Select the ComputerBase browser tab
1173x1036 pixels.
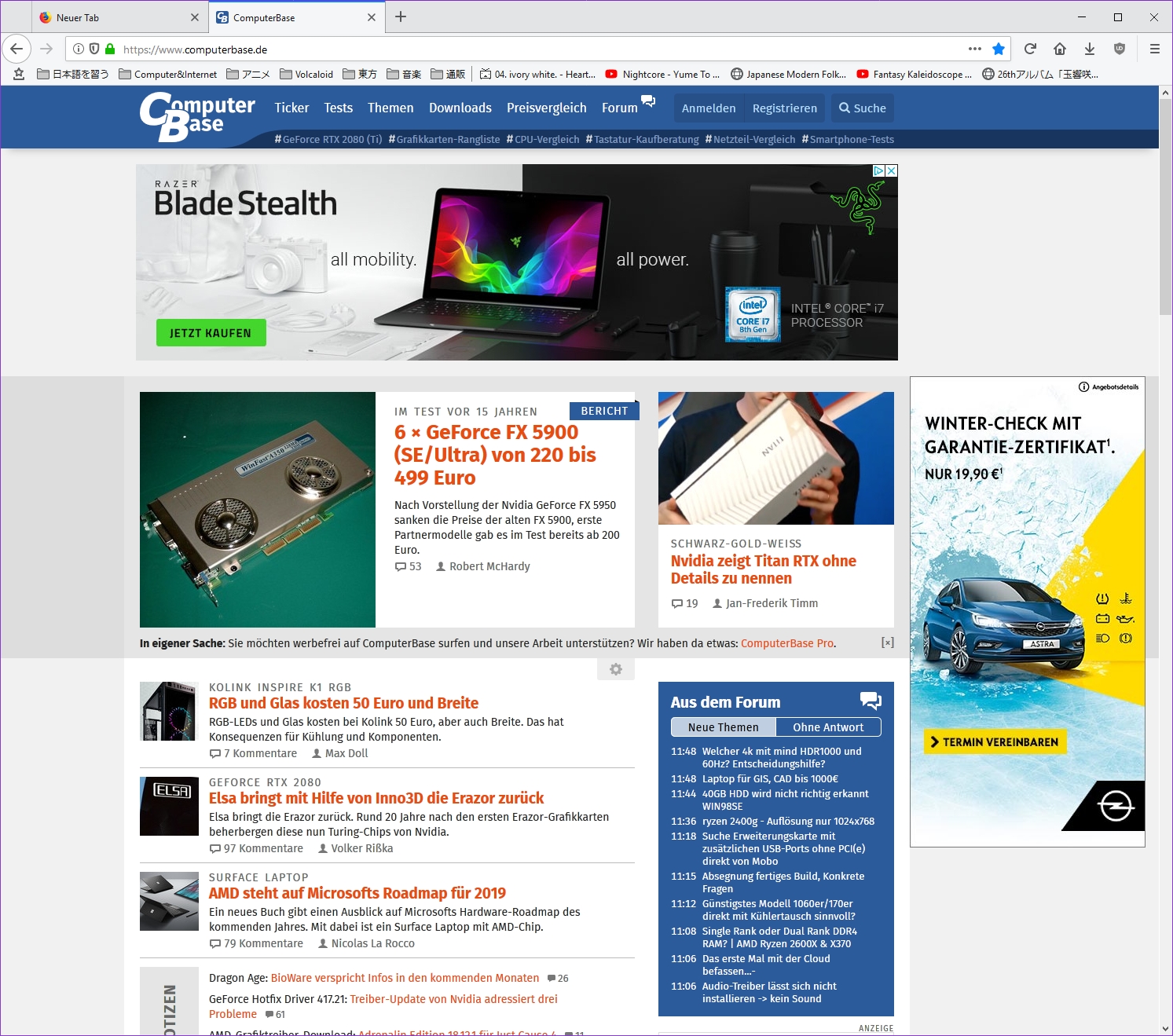296,17
